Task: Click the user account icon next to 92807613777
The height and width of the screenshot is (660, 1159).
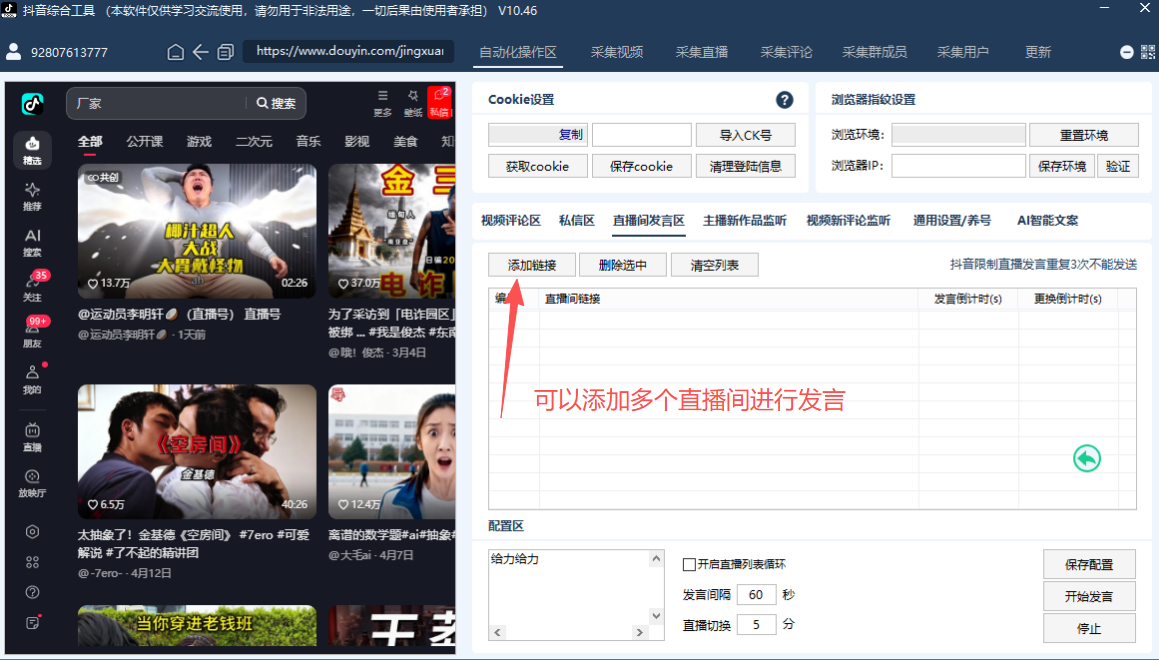Action: (x=13, y=52)
